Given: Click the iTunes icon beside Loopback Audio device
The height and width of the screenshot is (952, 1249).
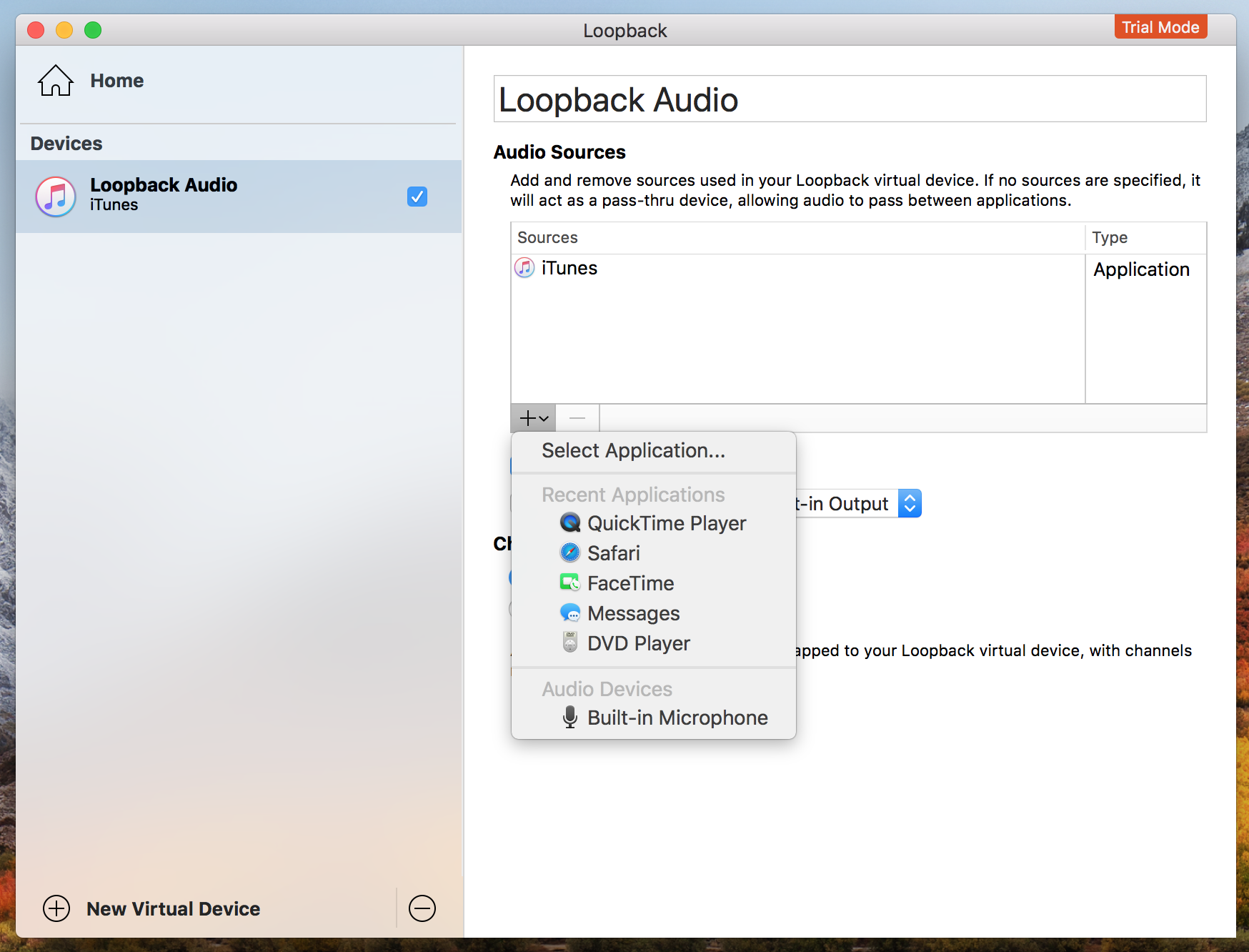Looking at the screenshot, I should tap(56, 197).
